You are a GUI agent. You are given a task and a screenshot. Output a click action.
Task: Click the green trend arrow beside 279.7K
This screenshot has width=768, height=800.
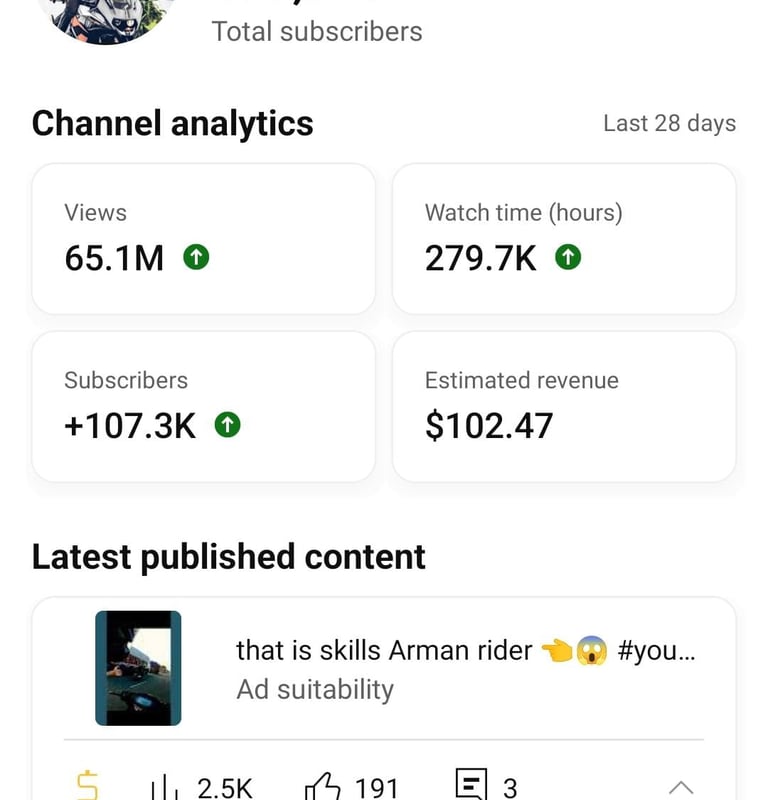pyautogui.click(x=568, y=259)
